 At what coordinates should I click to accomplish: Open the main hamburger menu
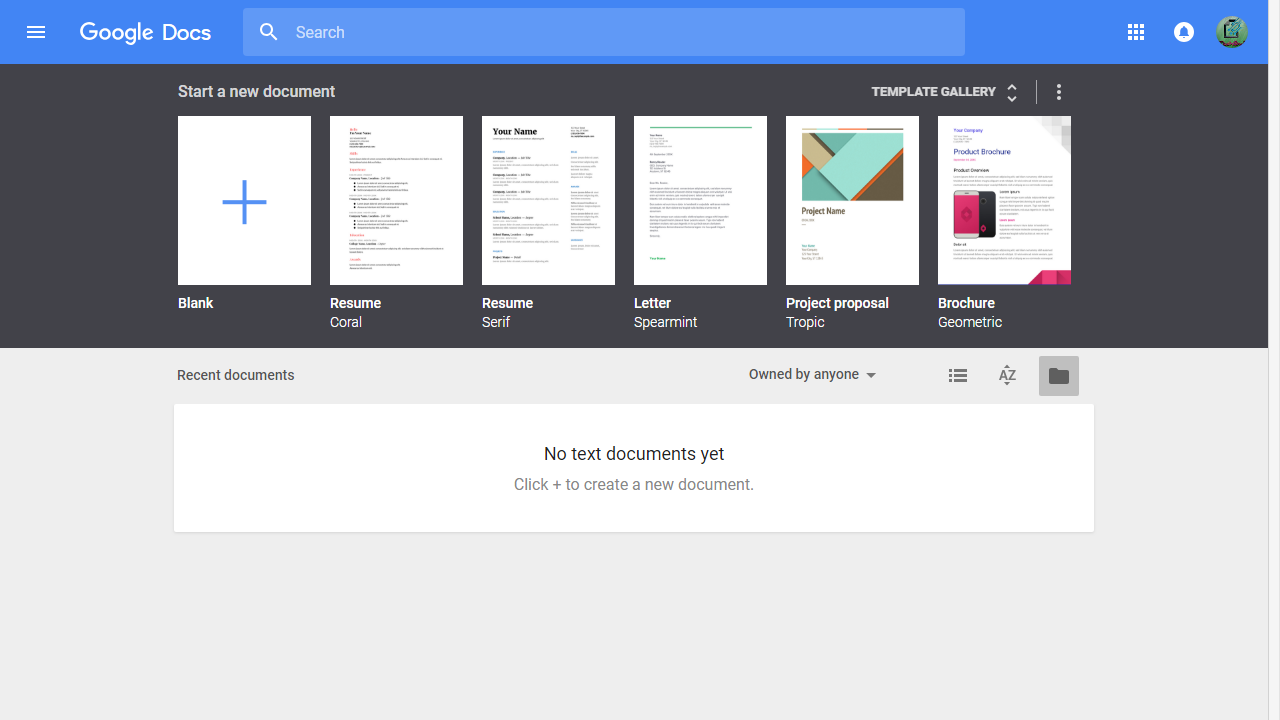click(x=36, y=32)
